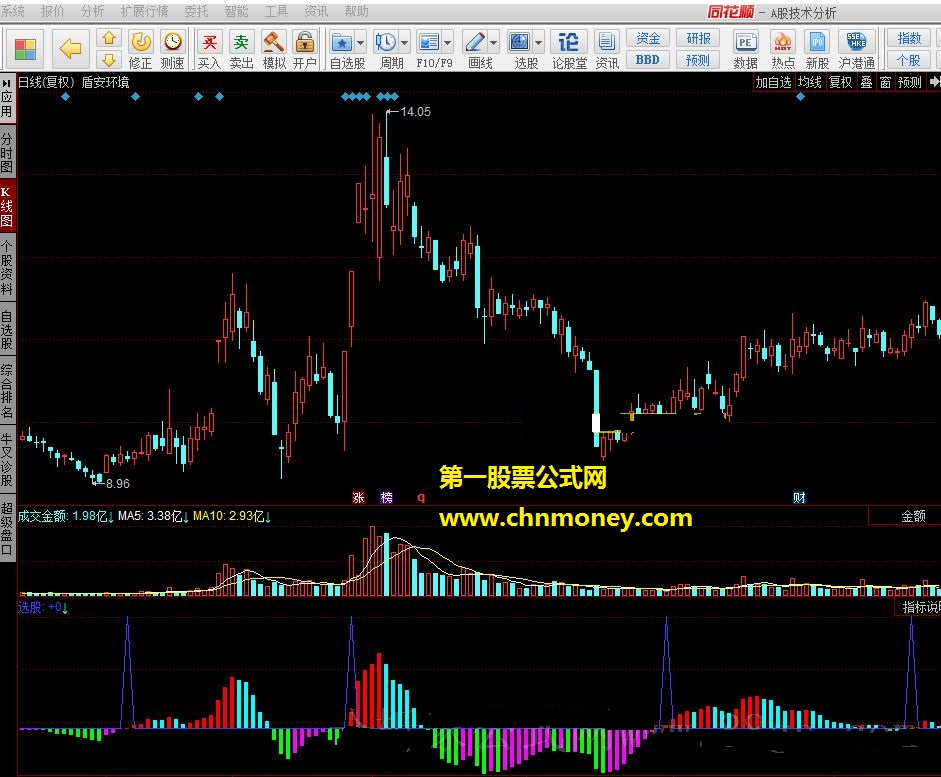Open the 扩展行情 menu
Viewport: 941px width, 777px height.
click(145, 11)
